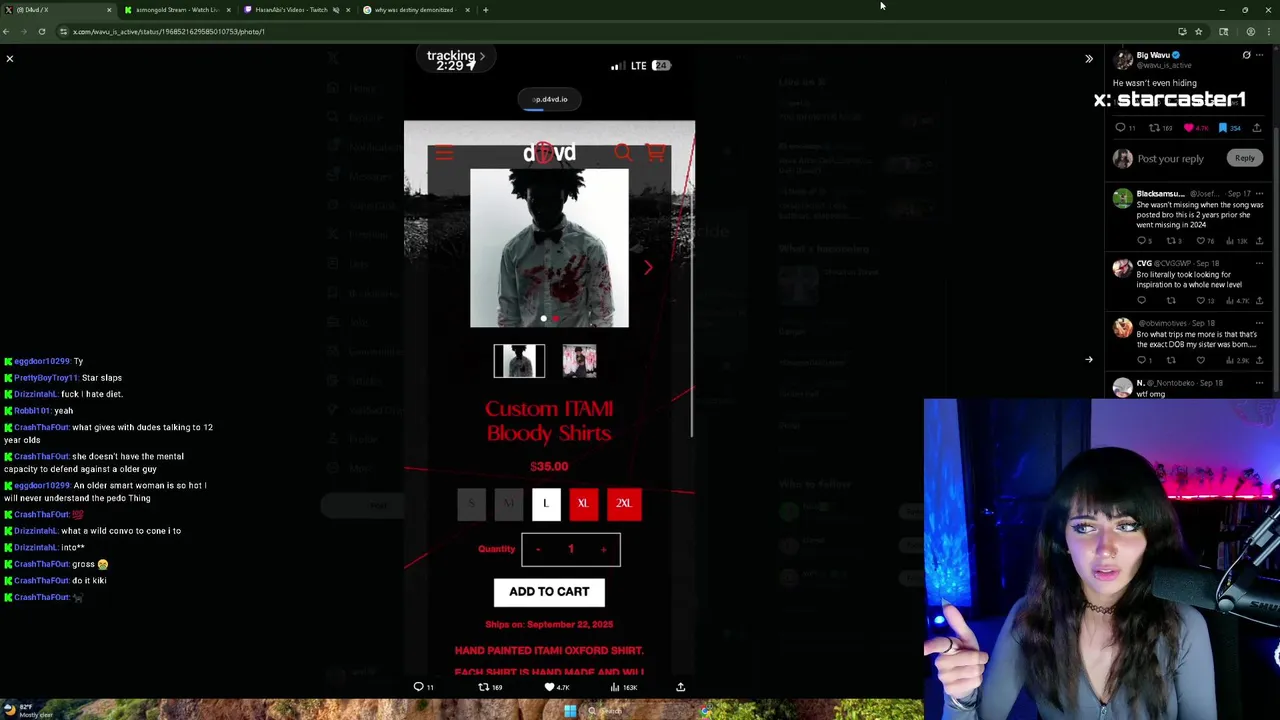Reply to Blacksamsu's comment showing 5 replies
1280x720 pixels.
[x=1141, y=241]
